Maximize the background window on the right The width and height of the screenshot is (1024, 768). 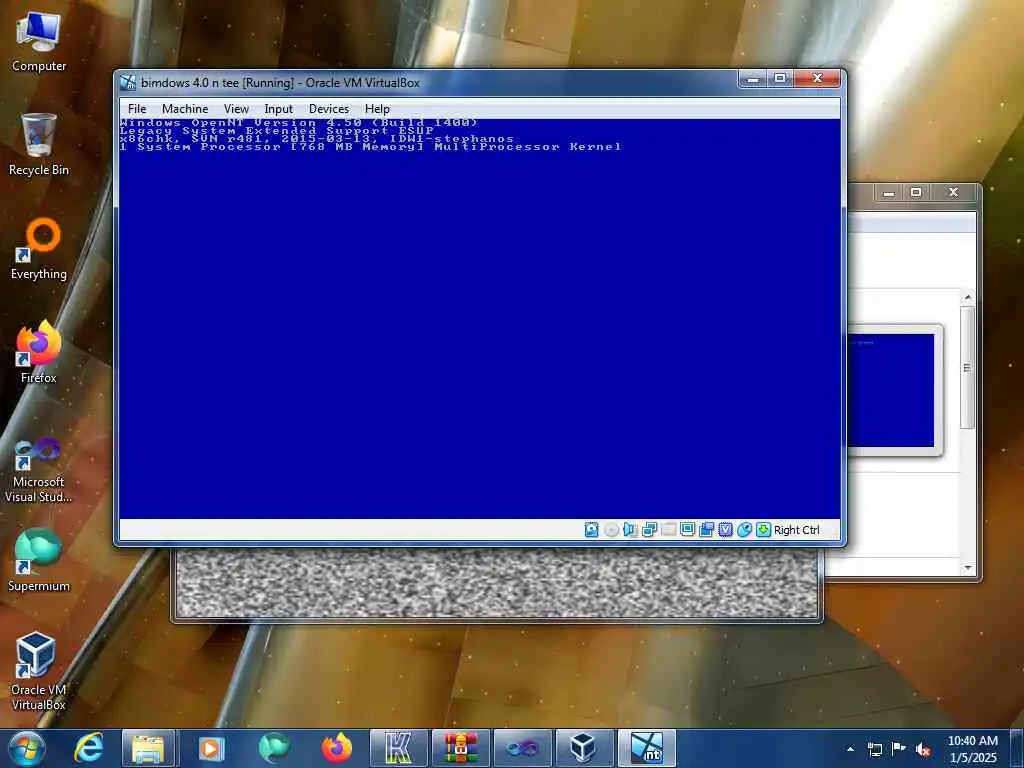click(x=916, y=193)
